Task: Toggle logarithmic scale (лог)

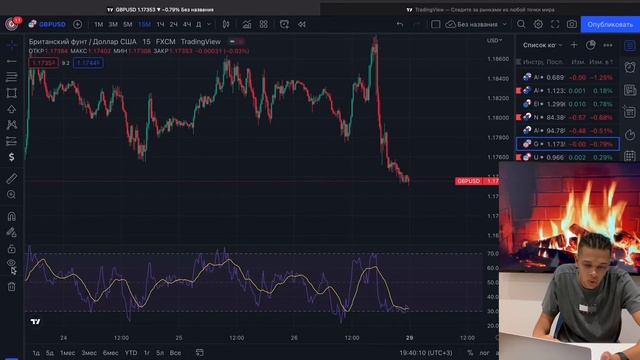Action: (x=484, y=352)
